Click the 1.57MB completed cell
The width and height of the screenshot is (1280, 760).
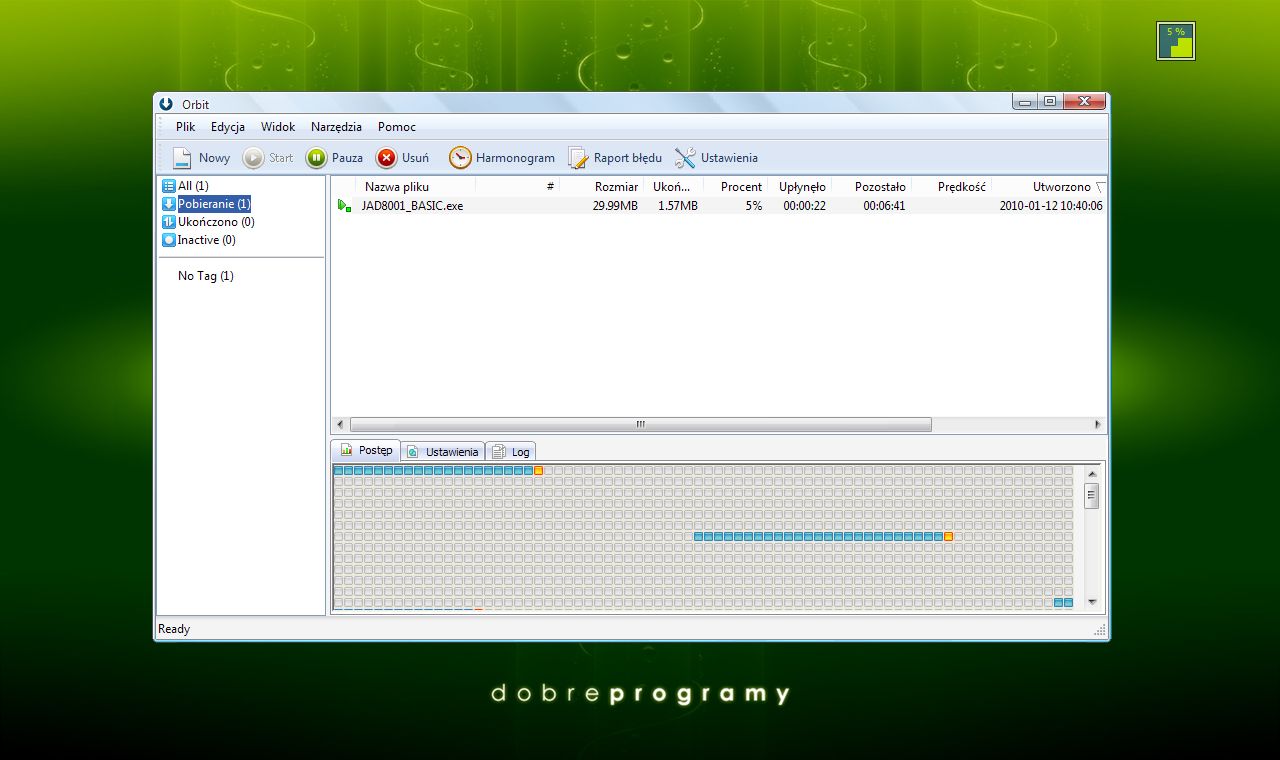[x=678, y=206]
